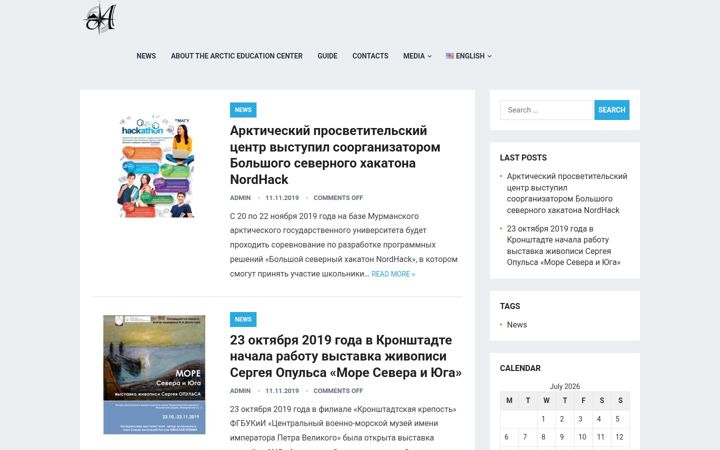Click NEWS tag above the Кронштадт article
This screenshot has width=720, height=450.
pyautogui.click(x=243, y=319)
